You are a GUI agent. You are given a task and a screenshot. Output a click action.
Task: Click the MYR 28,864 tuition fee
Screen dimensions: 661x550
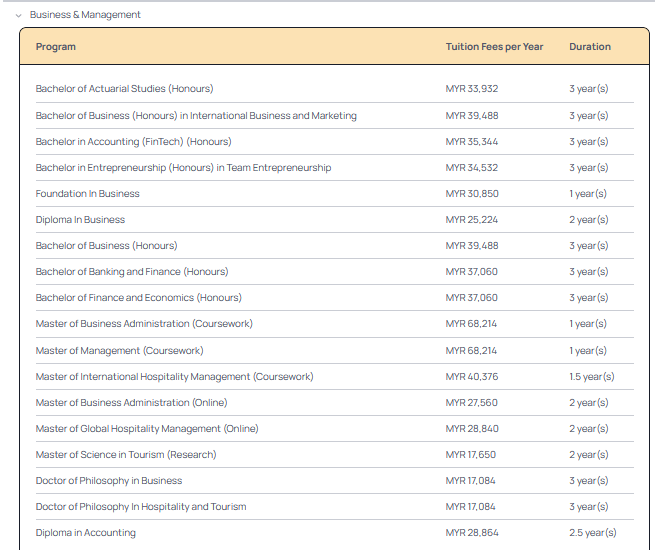coord(472,533)
